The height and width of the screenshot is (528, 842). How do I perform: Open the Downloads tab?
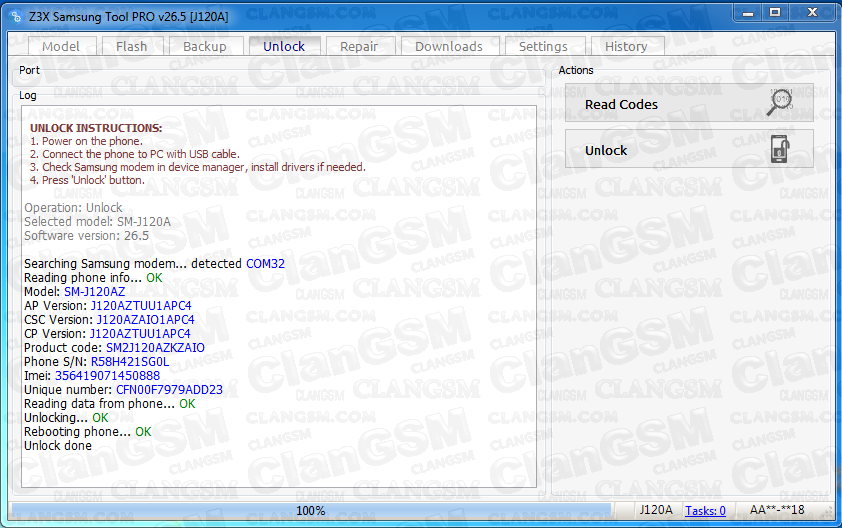(449, 46)
